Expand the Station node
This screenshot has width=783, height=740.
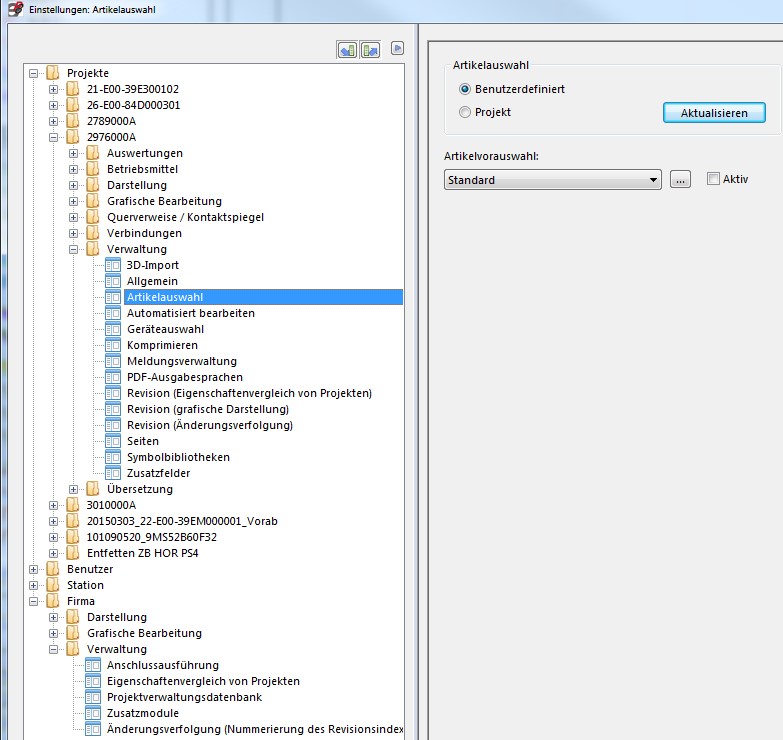(x=33, y=585)
